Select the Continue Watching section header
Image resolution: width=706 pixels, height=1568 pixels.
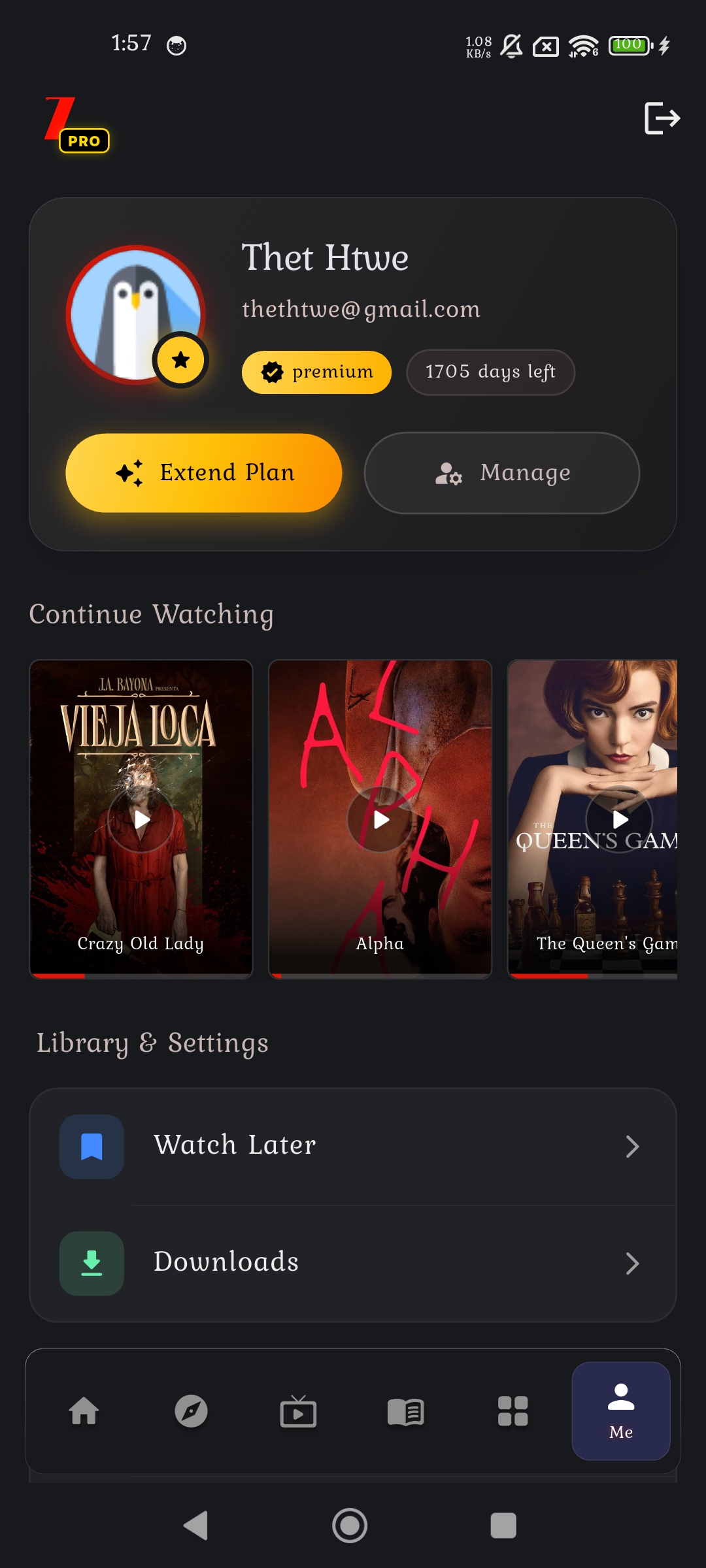(x=151, y=613)
